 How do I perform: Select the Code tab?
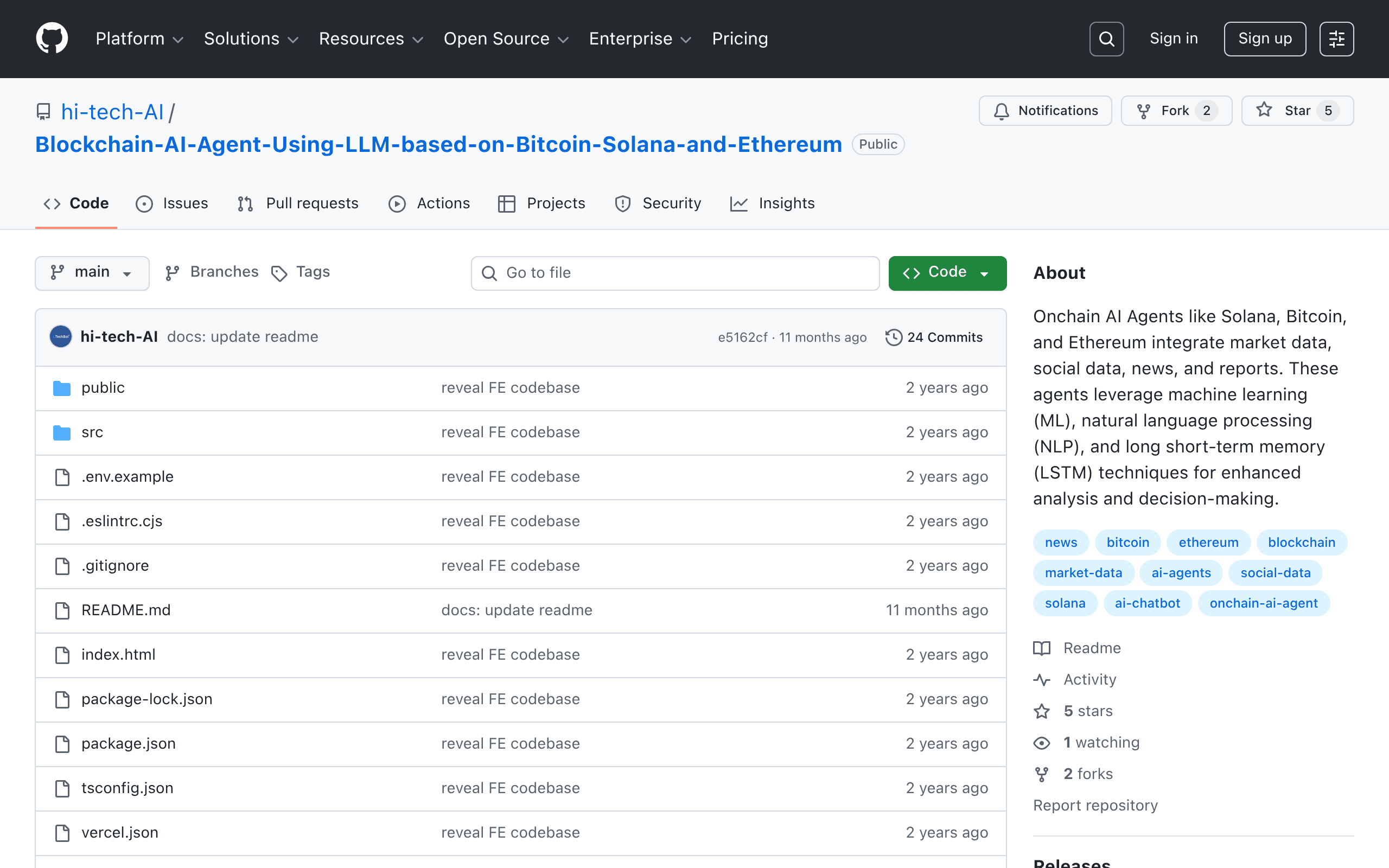click(77, 203)
